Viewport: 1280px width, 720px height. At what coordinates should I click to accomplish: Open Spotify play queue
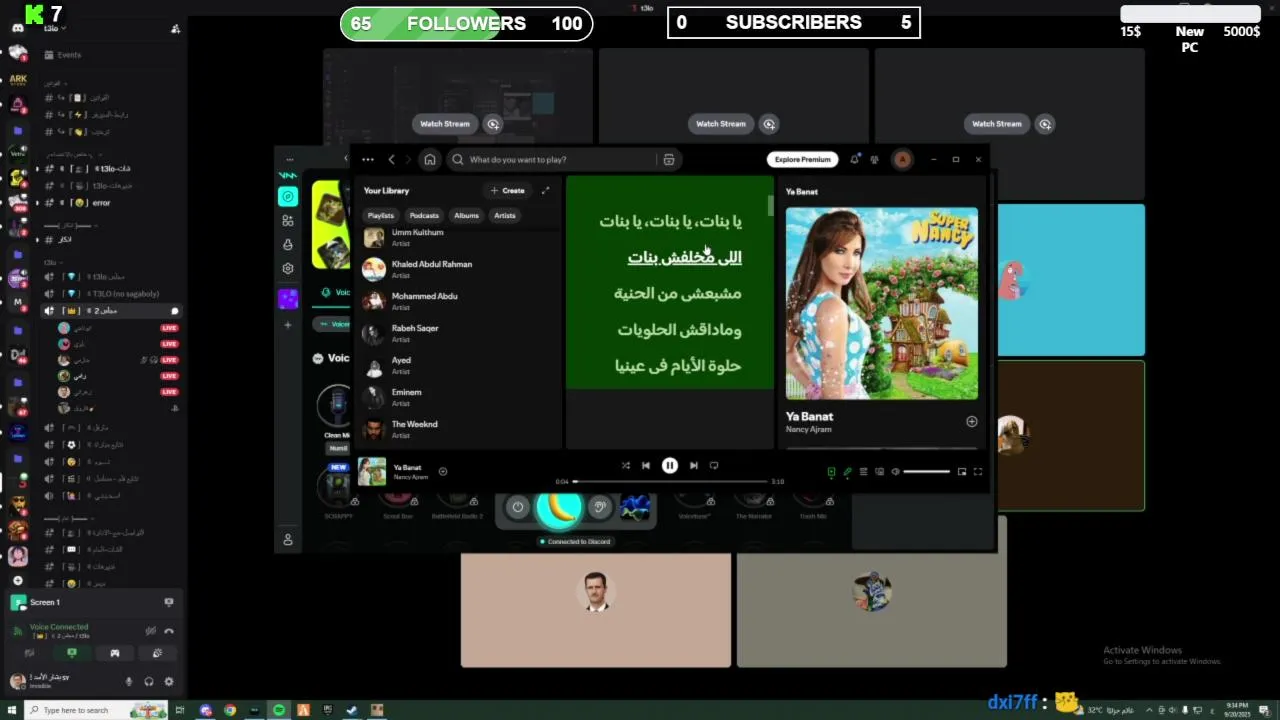tap(863, 471)
